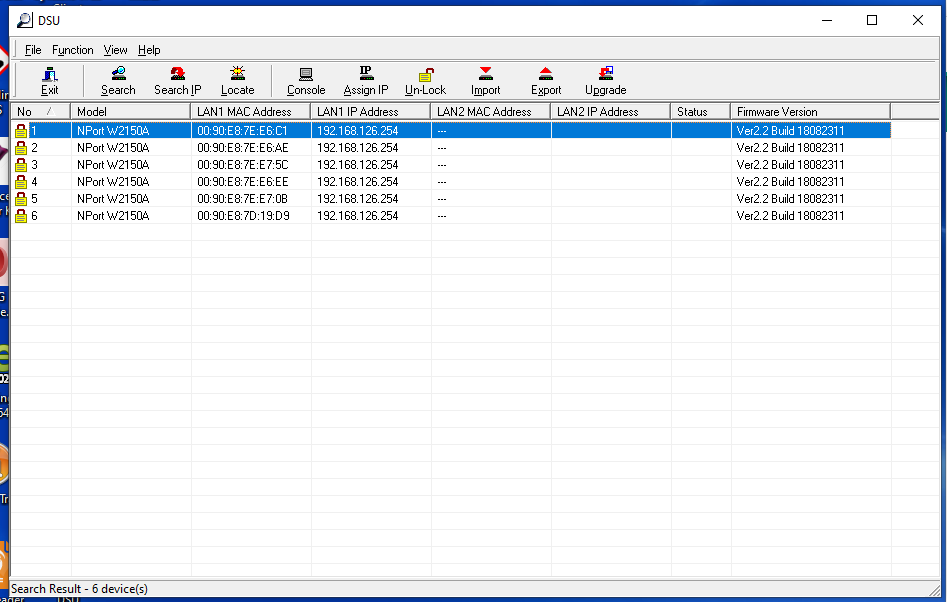
Task: Click the Search IP toolbar icon
Action: (178, 80)
